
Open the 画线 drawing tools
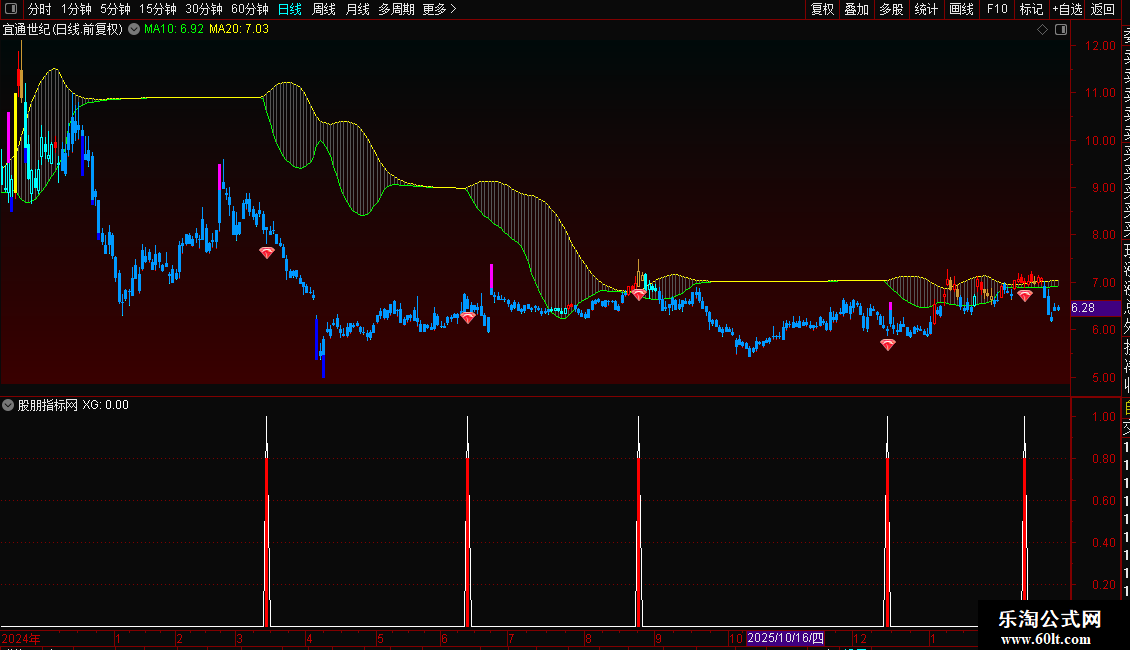click(961, 9)
